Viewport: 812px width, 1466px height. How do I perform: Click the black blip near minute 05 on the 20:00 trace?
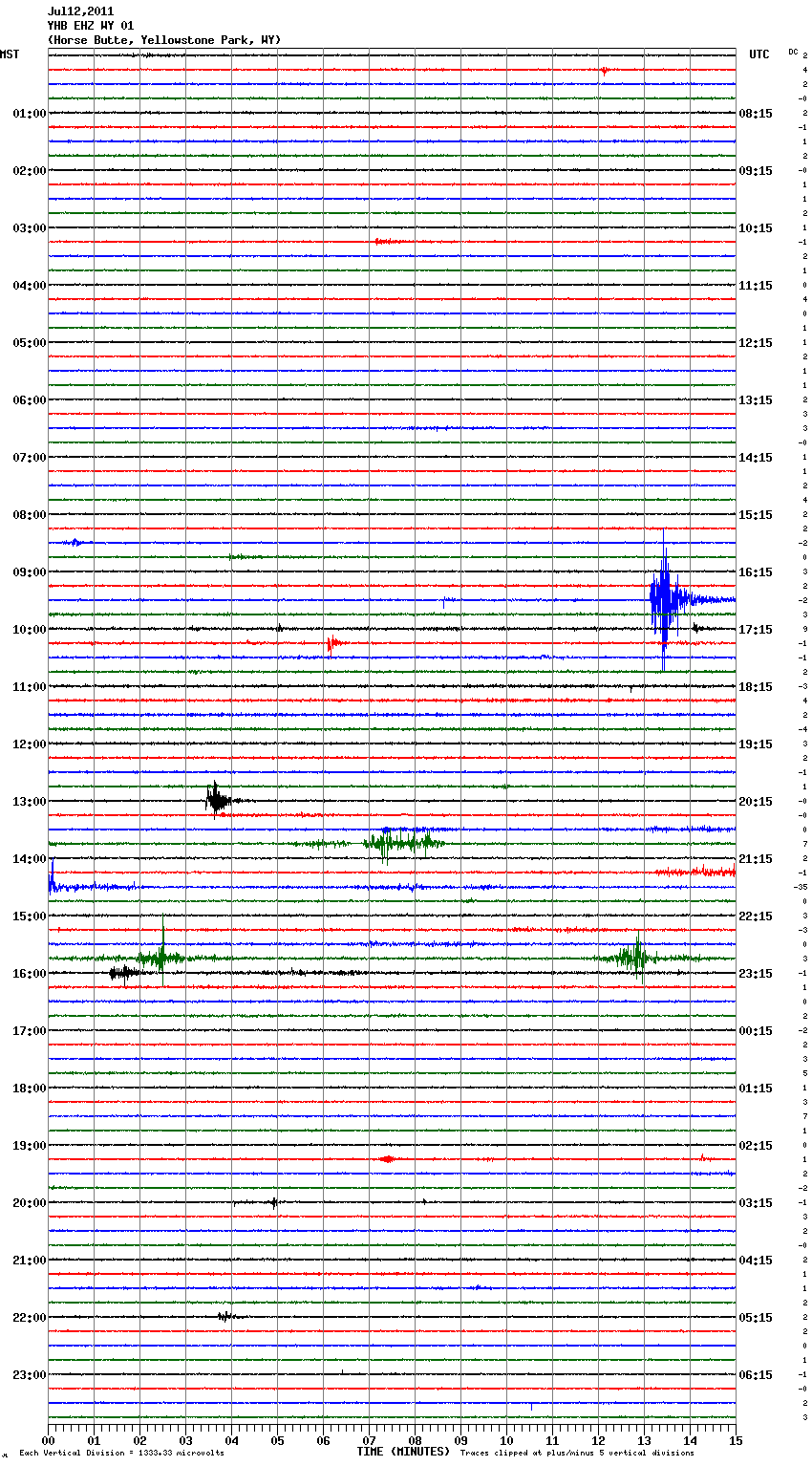pos(275,1202)
